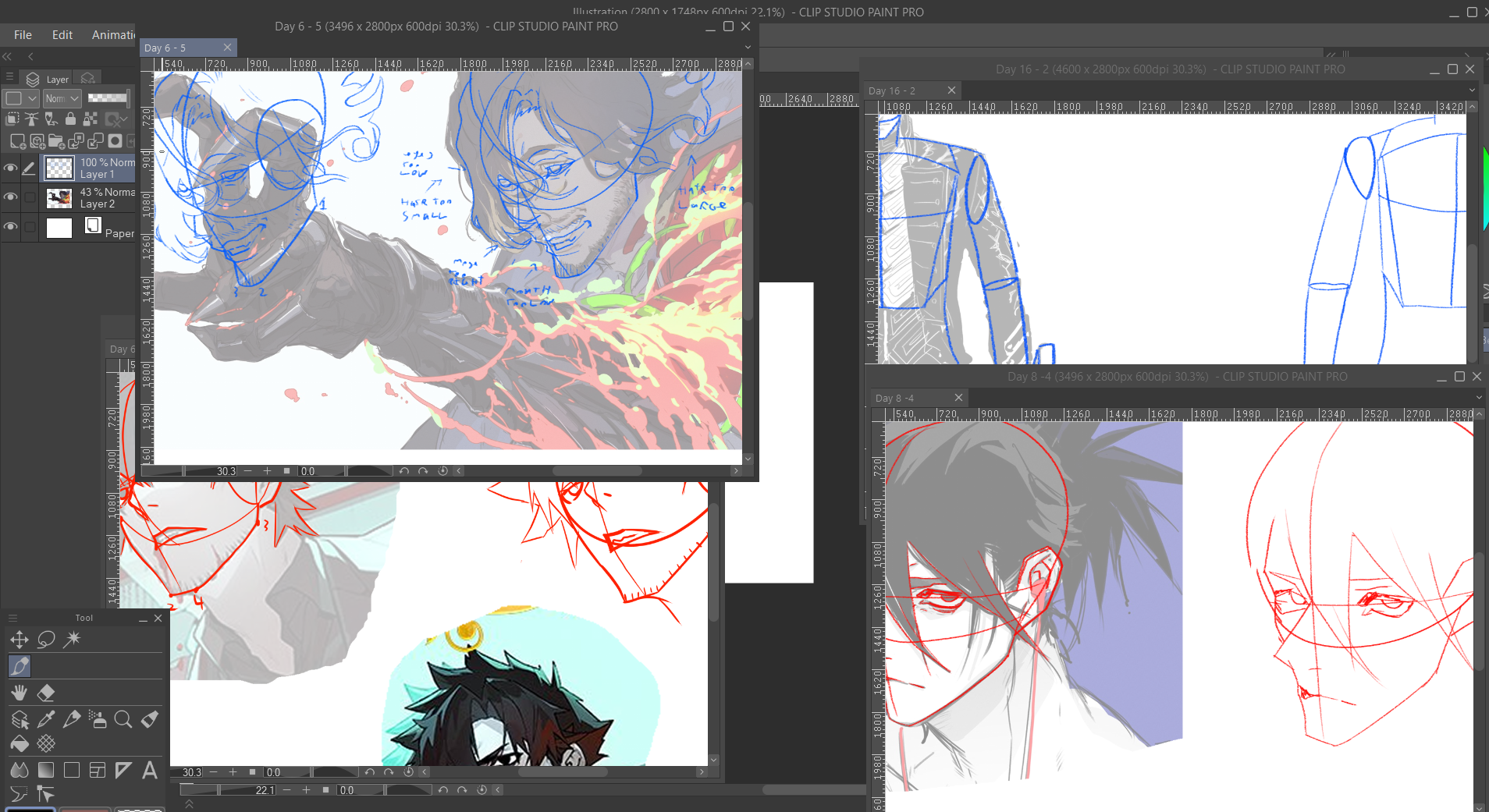Screen dimensions: 1489x812
Task: Toggle Lock transparent pixels
Action: (90, 119)
